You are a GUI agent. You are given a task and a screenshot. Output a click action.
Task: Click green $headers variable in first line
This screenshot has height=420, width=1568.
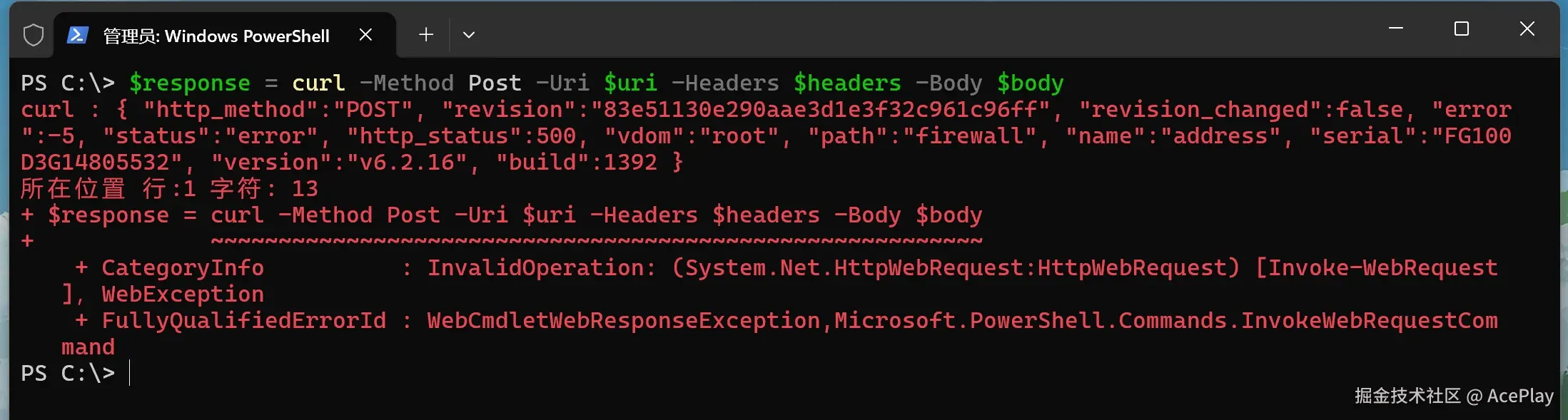coord(847,83)
